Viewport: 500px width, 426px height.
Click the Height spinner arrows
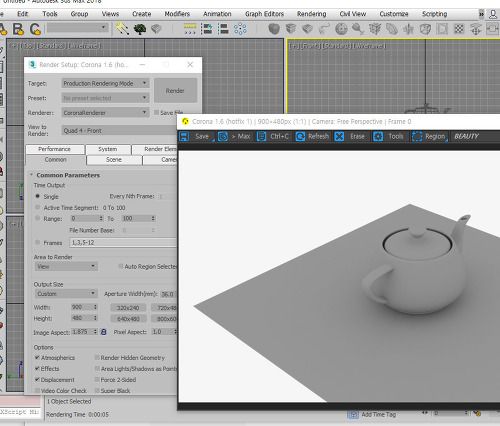click(x=95, y=318)
